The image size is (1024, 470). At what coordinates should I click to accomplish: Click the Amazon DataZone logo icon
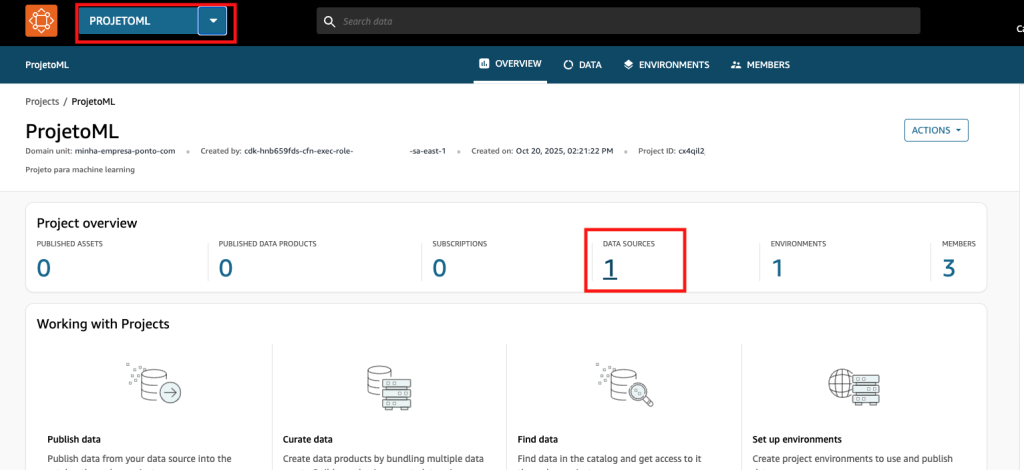click(42, 21)
